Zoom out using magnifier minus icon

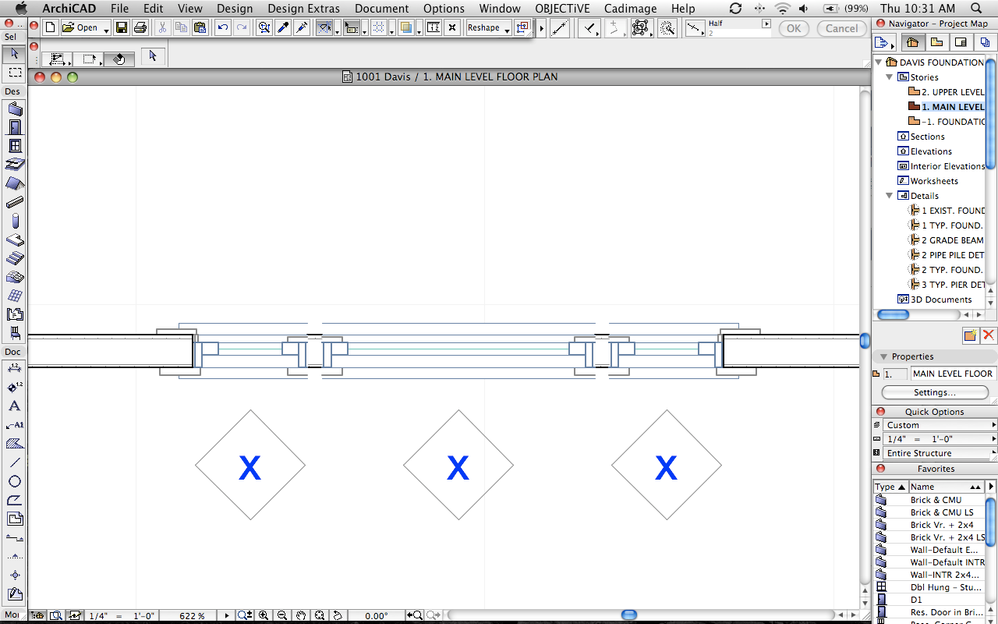pyautogui.click(x=281, y=616)
